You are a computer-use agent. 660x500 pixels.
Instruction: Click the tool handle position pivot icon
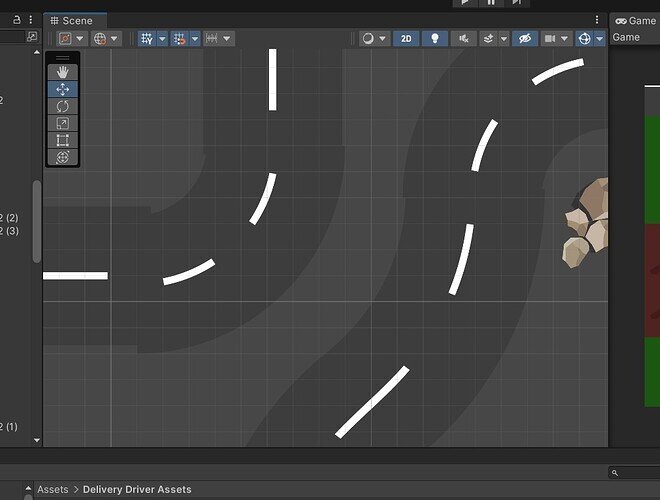click(x=65, y=39)
